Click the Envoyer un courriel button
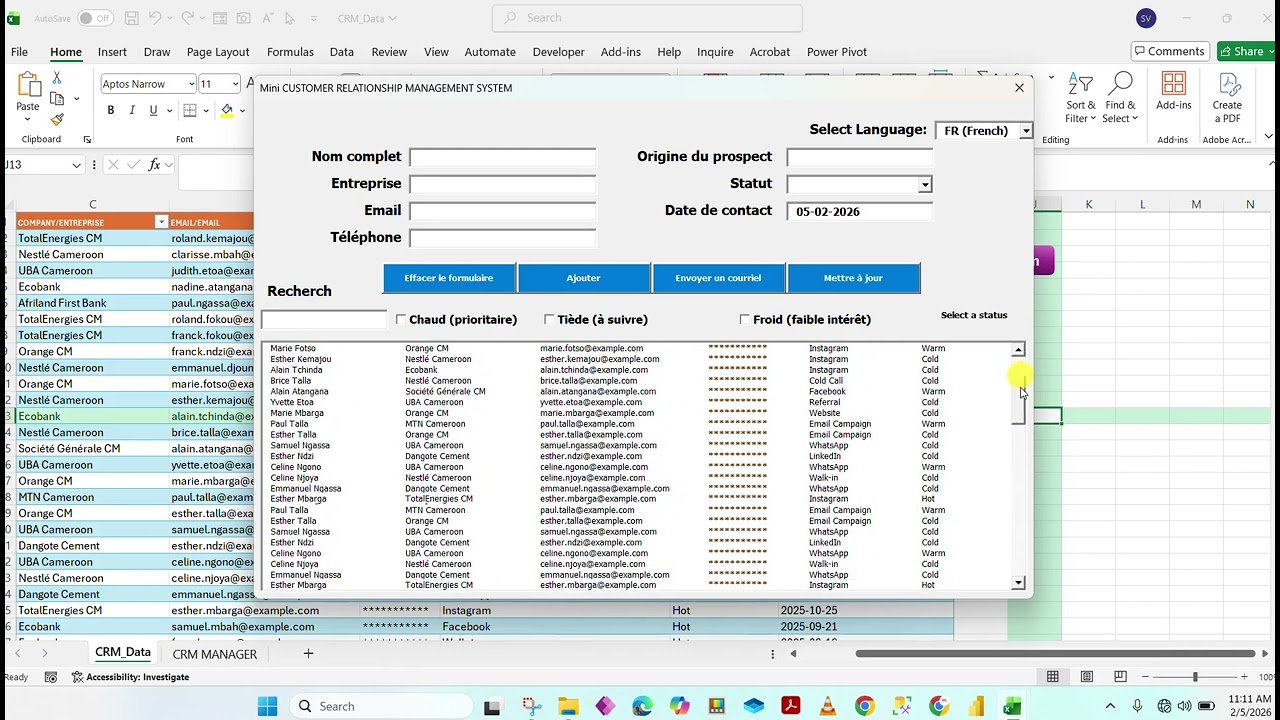The height and width of the screenshot is (720, 1280). (x=718, y=278)
